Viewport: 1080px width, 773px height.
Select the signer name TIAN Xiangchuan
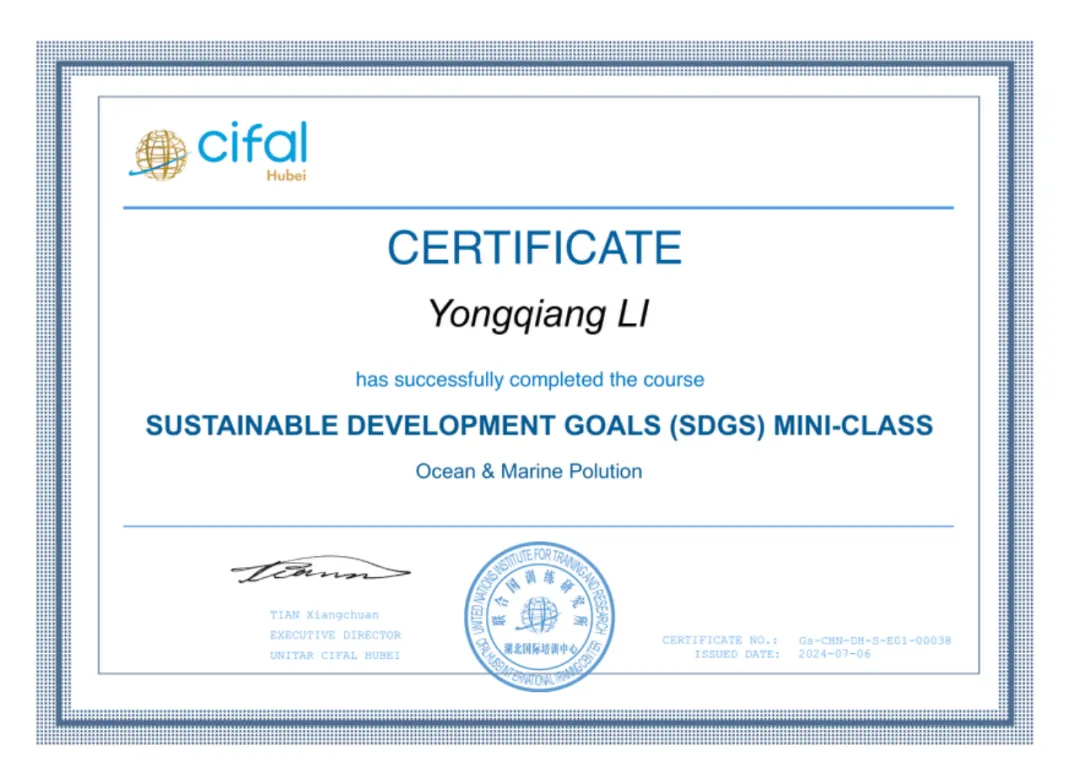pyautogui.click(x=324, y=615)
